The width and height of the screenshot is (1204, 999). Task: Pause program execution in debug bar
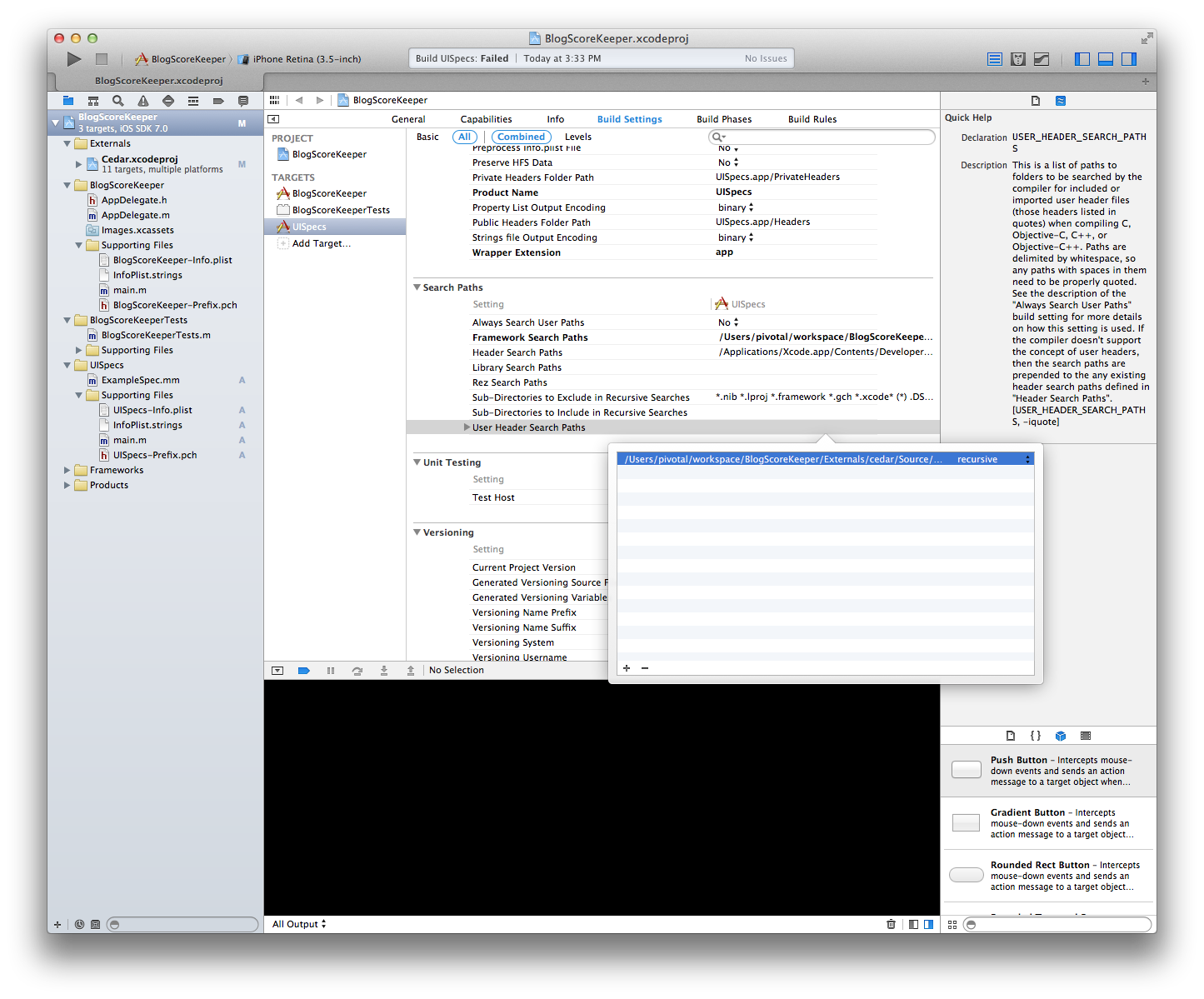[x=331, y=671]
